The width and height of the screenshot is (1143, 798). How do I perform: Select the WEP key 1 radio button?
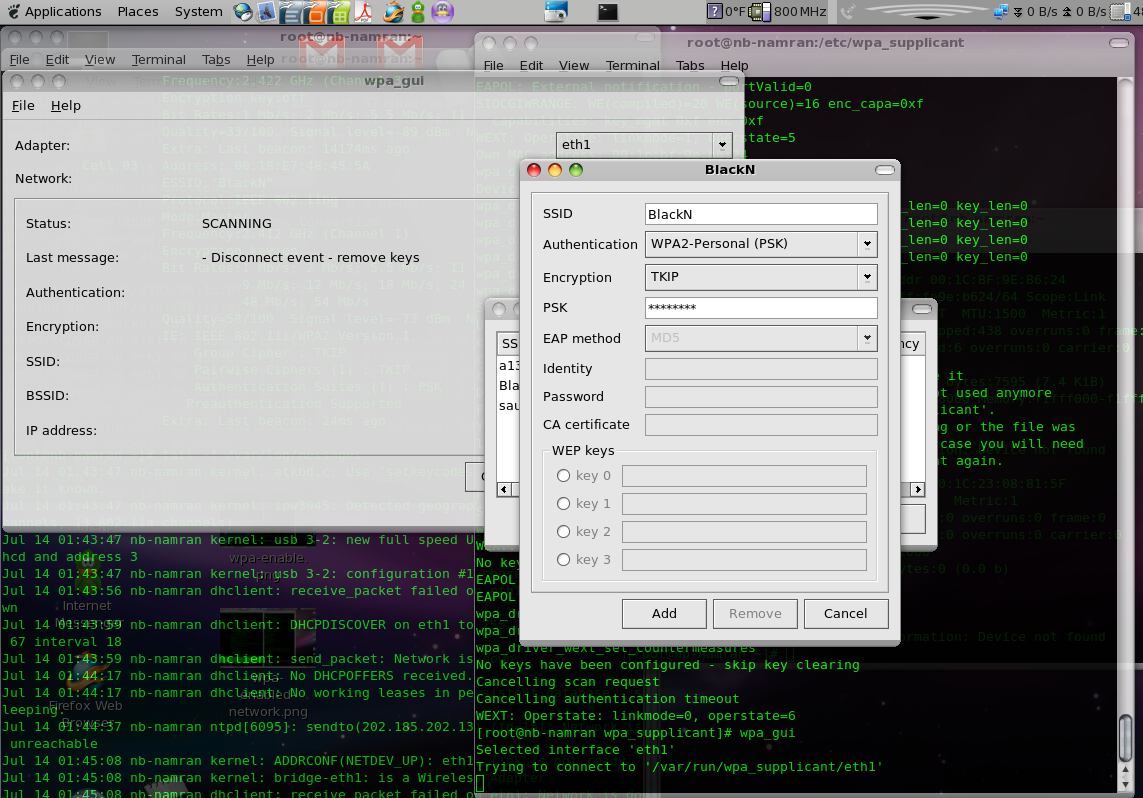(x=564, y=504)
